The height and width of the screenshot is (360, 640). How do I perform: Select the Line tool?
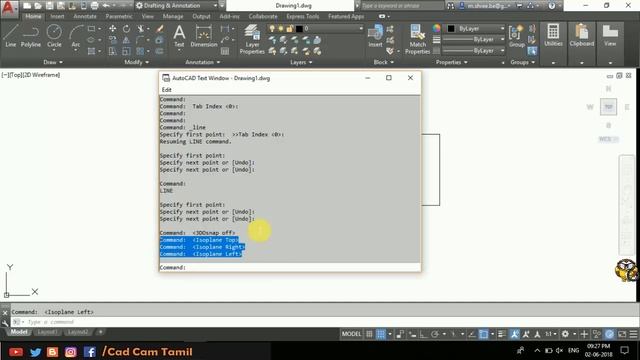11,36
